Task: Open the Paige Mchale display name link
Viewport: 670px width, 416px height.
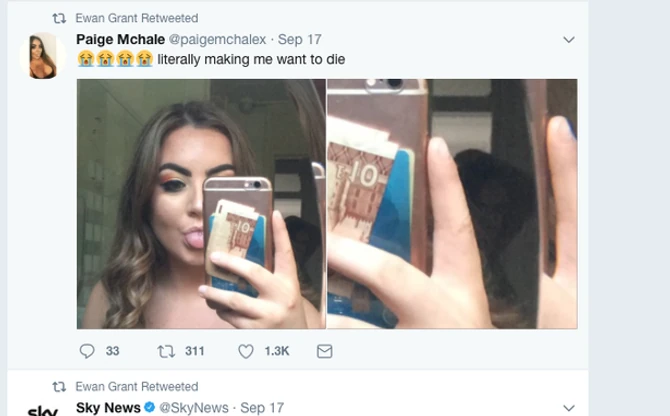Action: pyautogui.click(x=121, y=40)
